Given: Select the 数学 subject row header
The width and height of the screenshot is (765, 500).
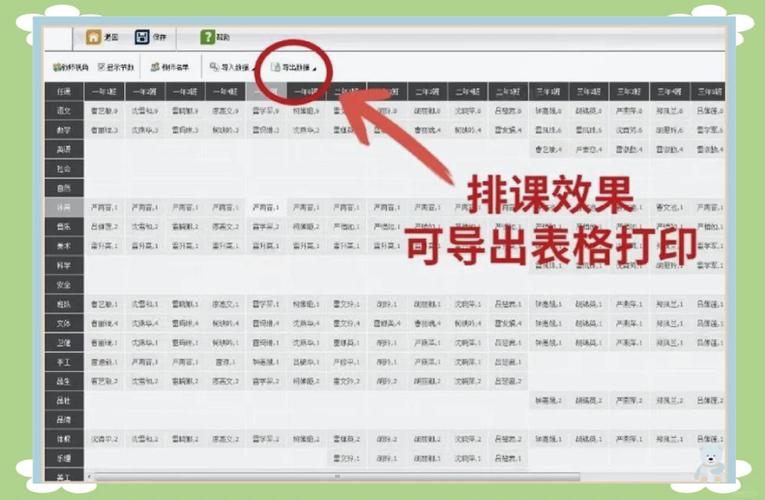Looking at the screenshot, I should tap(64, 130).
